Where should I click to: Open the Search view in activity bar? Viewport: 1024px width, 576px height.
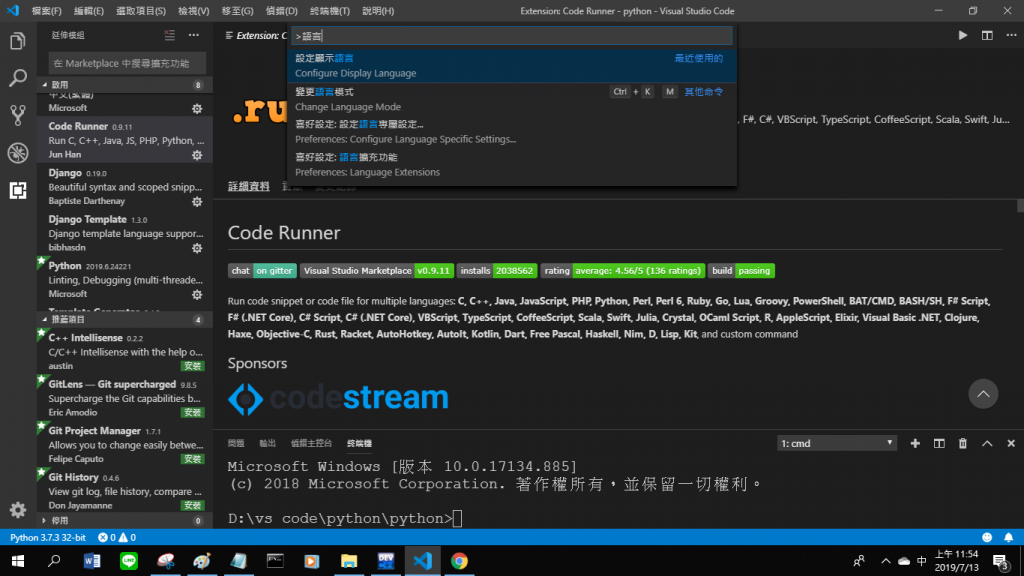[x=18, y=78]
